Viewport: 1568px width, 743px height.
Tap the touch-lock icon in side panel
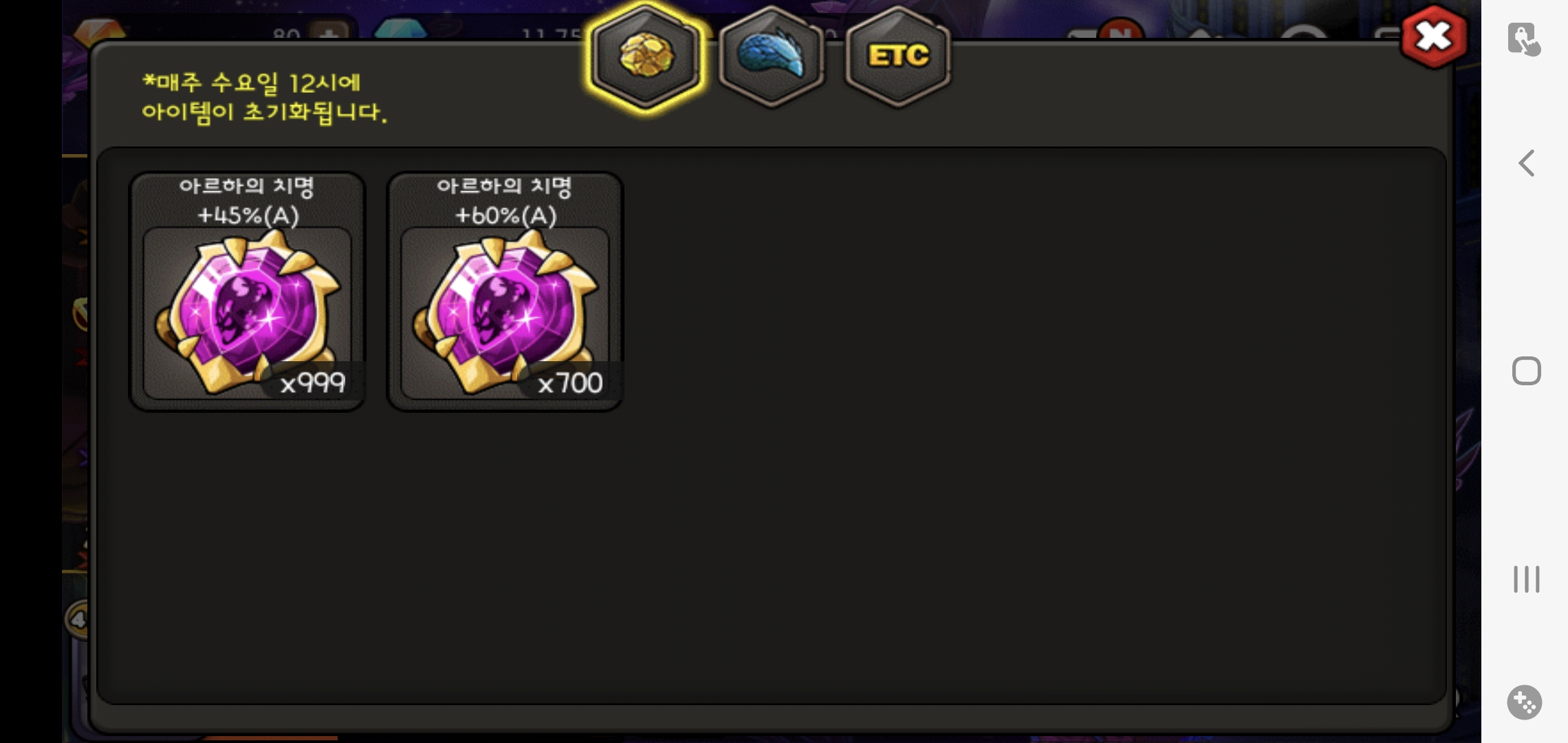pos(1524,39)
